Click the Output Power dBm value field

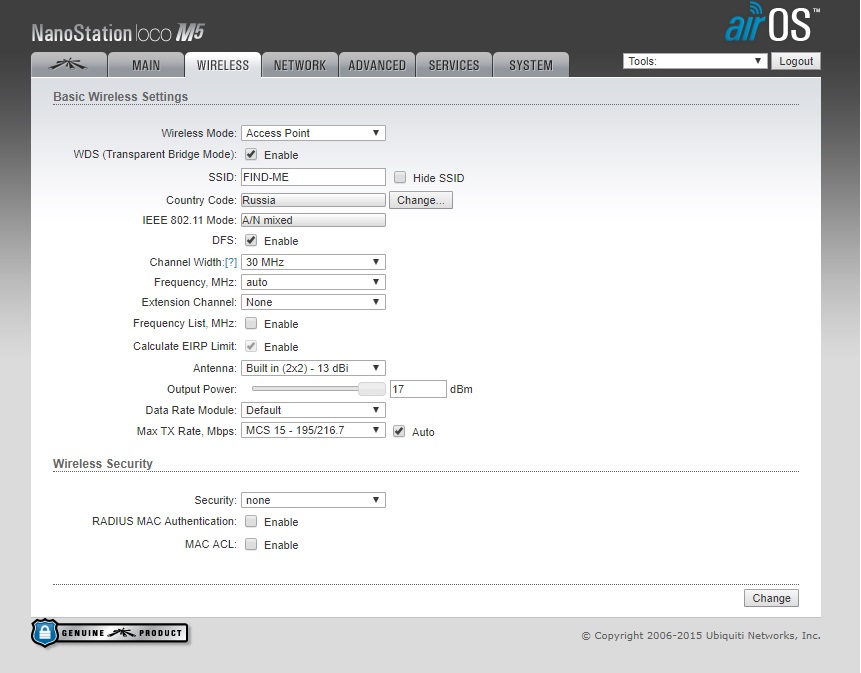[418, 389]
